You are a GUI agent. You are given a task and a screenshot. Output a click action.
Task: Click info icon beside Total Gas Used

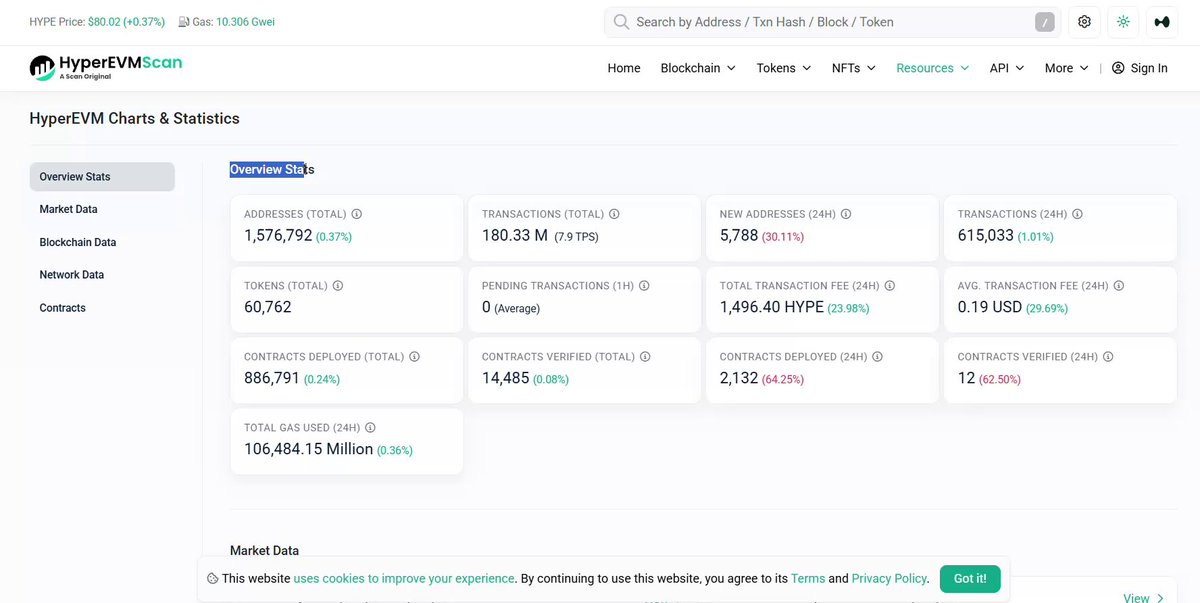(x=370, y=427)
